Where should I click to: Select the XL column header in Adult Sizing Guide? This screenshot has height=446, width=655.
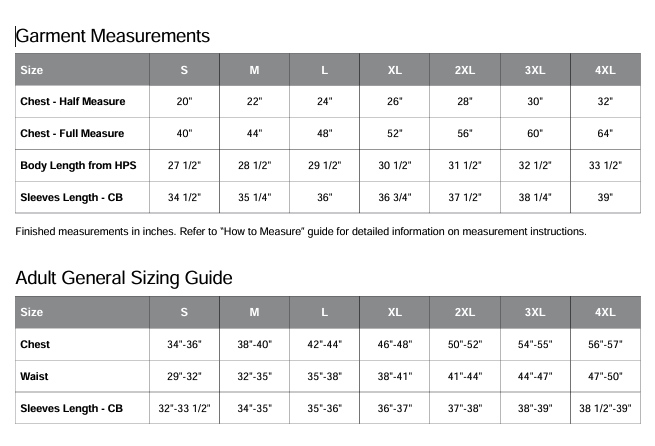coord(395,312)
